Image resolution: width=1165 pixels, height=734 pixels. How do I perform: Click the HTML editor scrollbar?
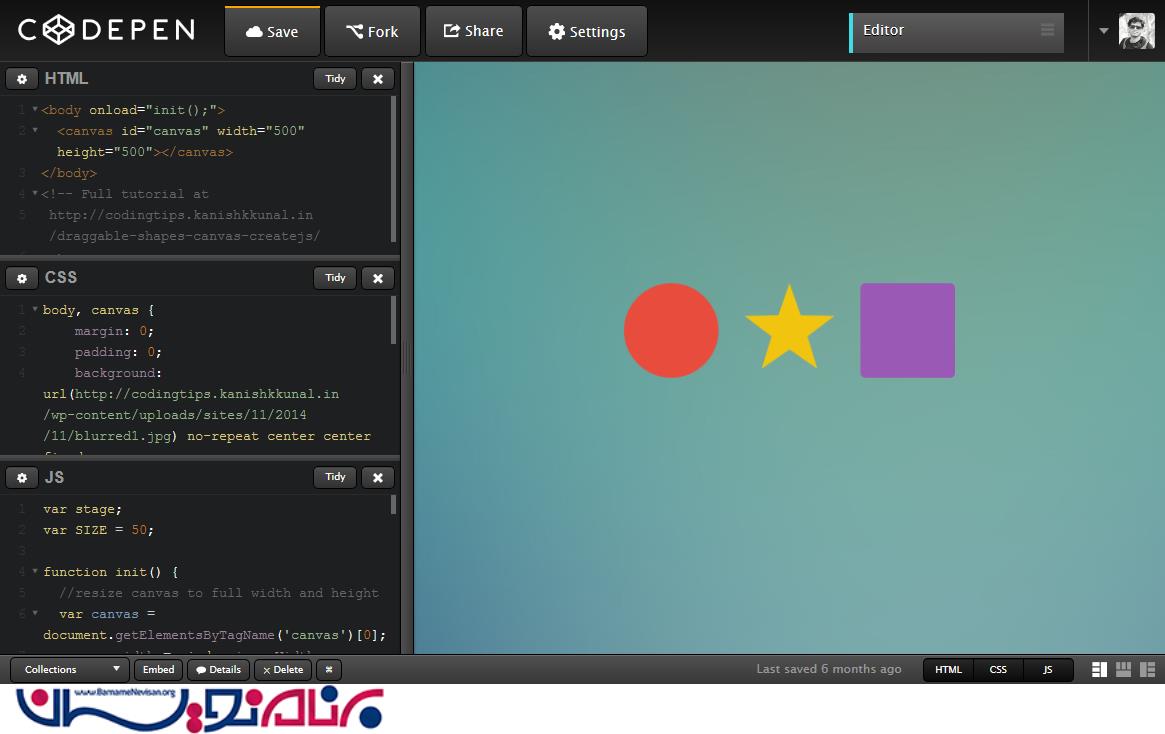pyautogui.click(x=394, y=169)
